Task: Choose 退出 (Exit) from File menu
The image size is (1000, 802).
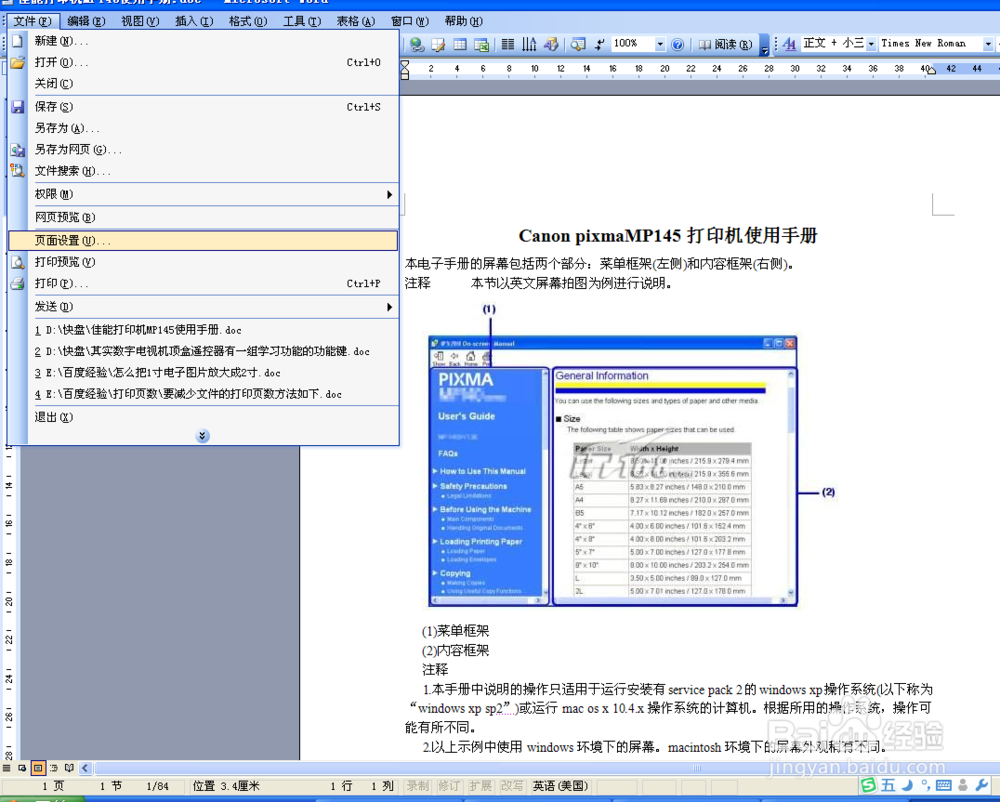Action: click(203, 417)
